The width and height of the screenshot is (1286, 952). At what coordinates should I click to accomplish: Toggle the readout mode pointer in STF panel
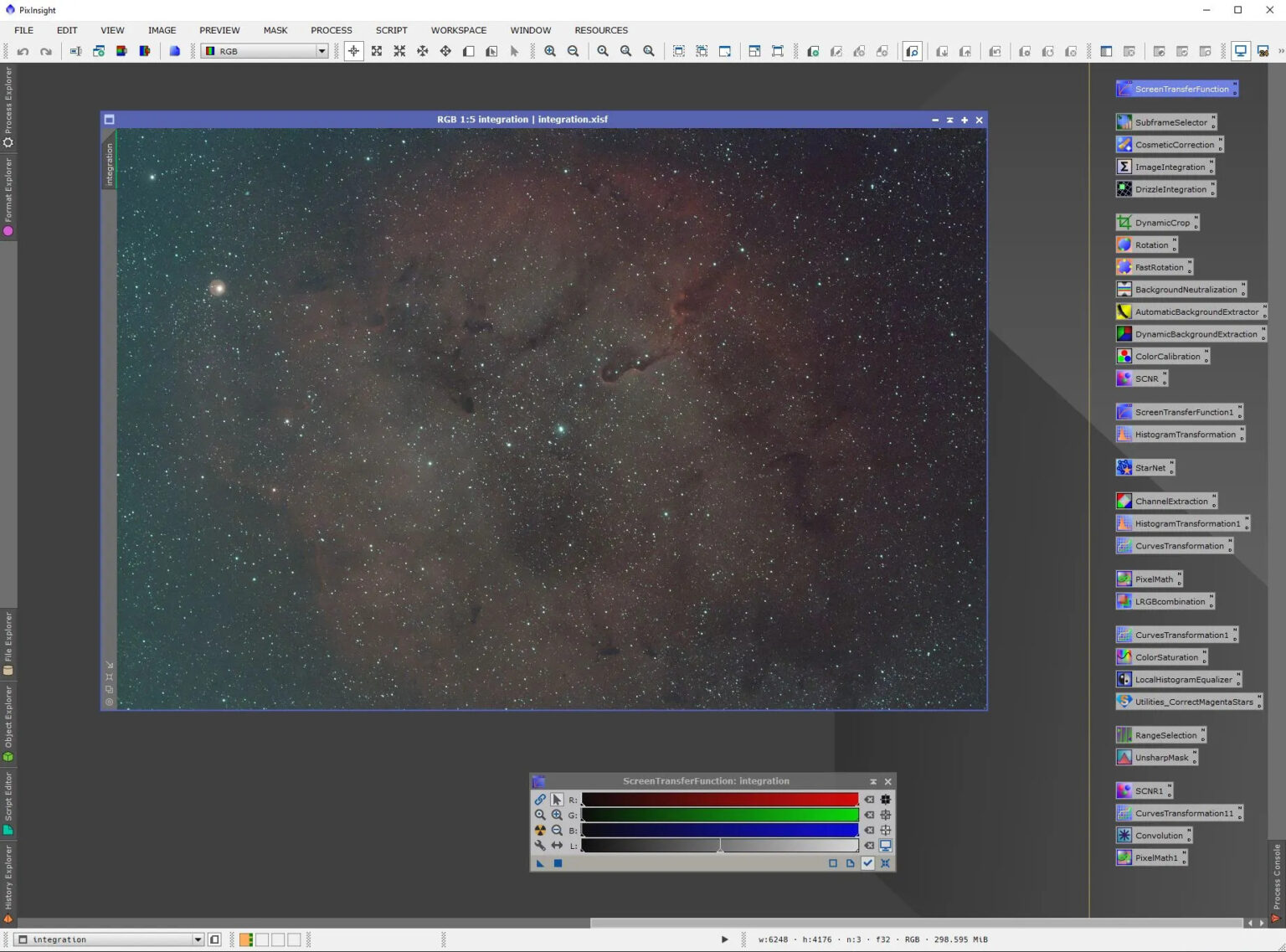[557, 800]
